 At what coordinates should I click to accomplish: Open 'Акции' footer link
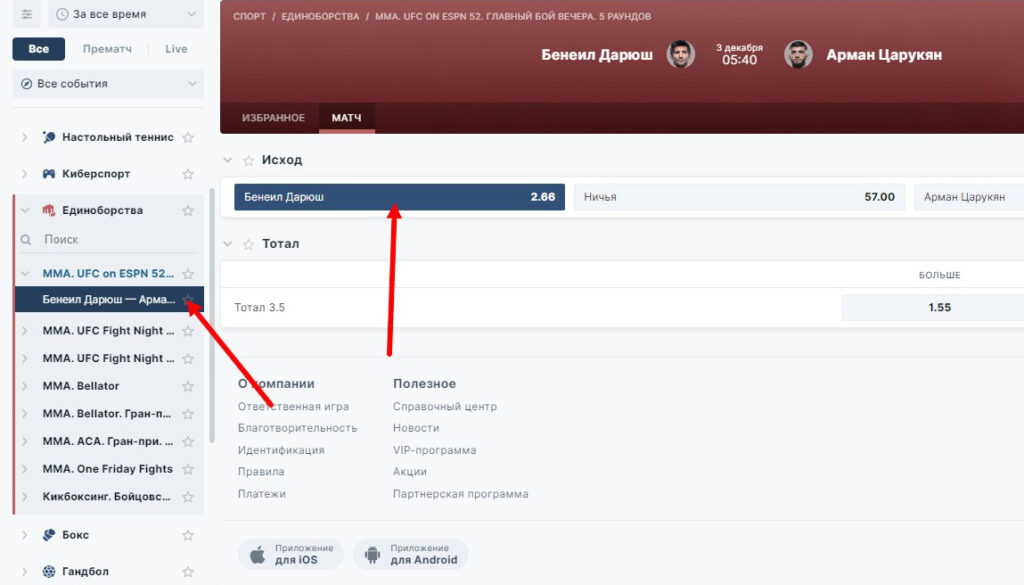409,471
